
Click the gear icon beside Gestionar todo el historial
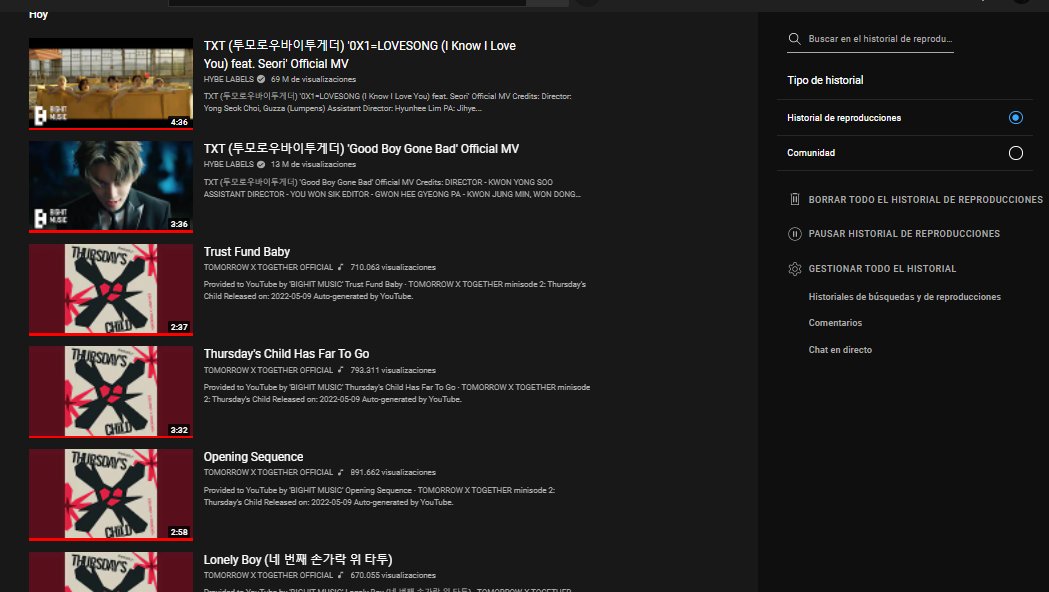point(795,268)
